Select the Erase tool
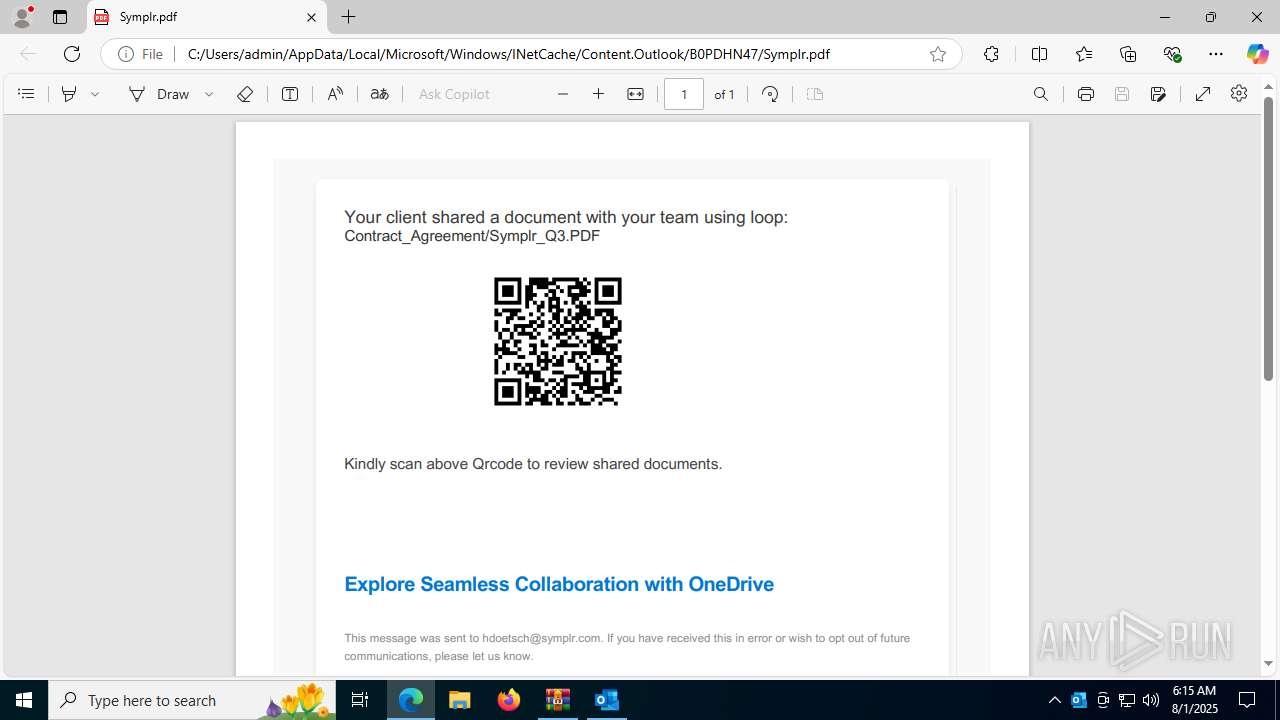 click(x=245, y=94)
